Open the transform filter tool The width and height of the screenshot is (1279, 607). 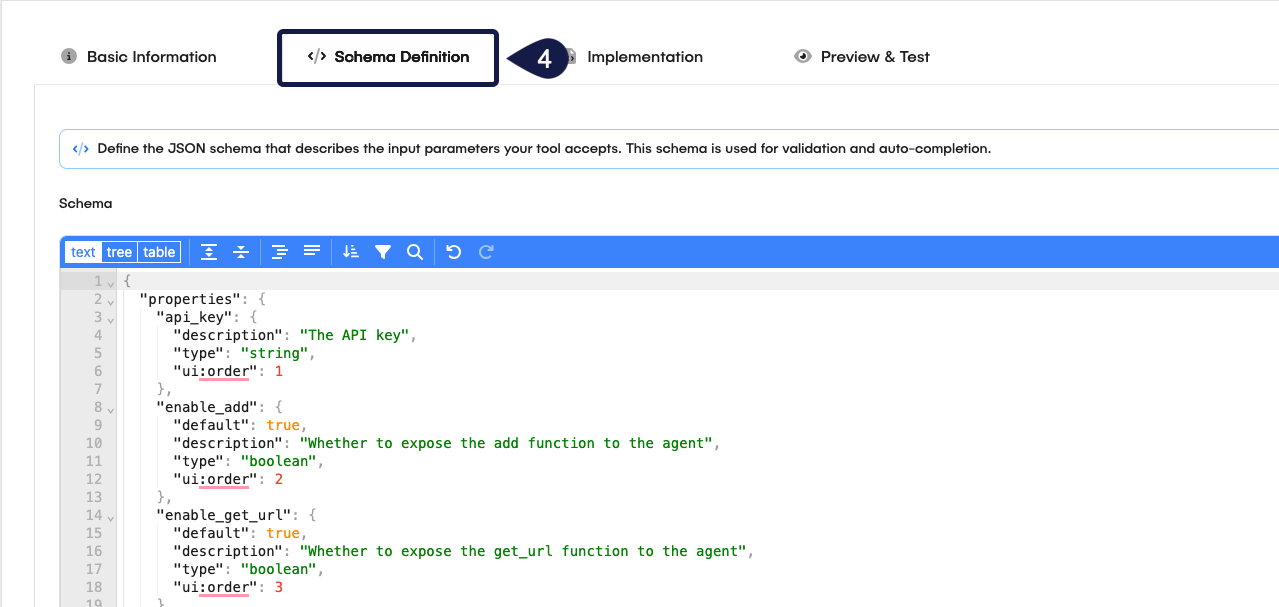point(383,251)
